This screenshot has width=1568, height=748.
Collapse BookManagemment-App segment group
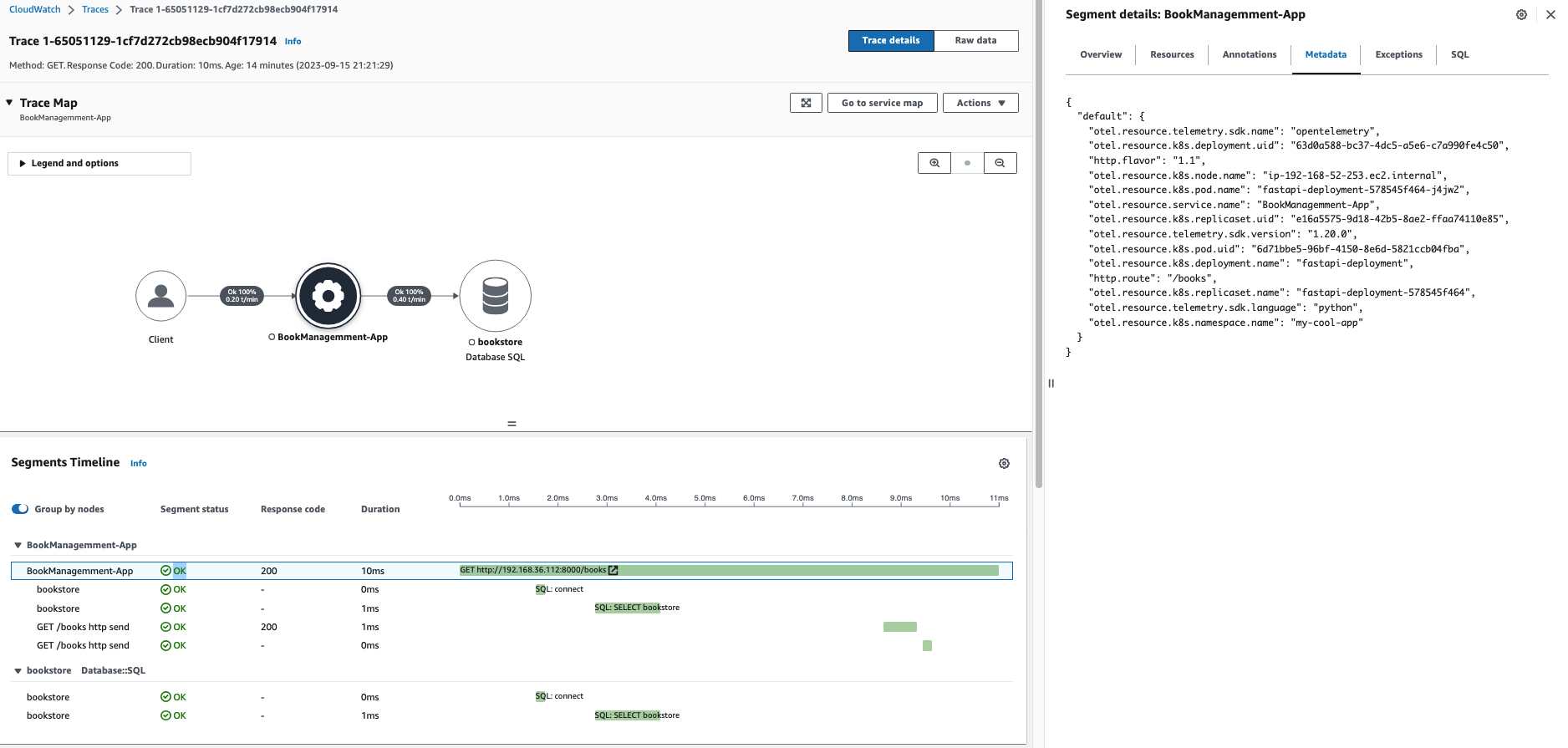pos(18,546)
